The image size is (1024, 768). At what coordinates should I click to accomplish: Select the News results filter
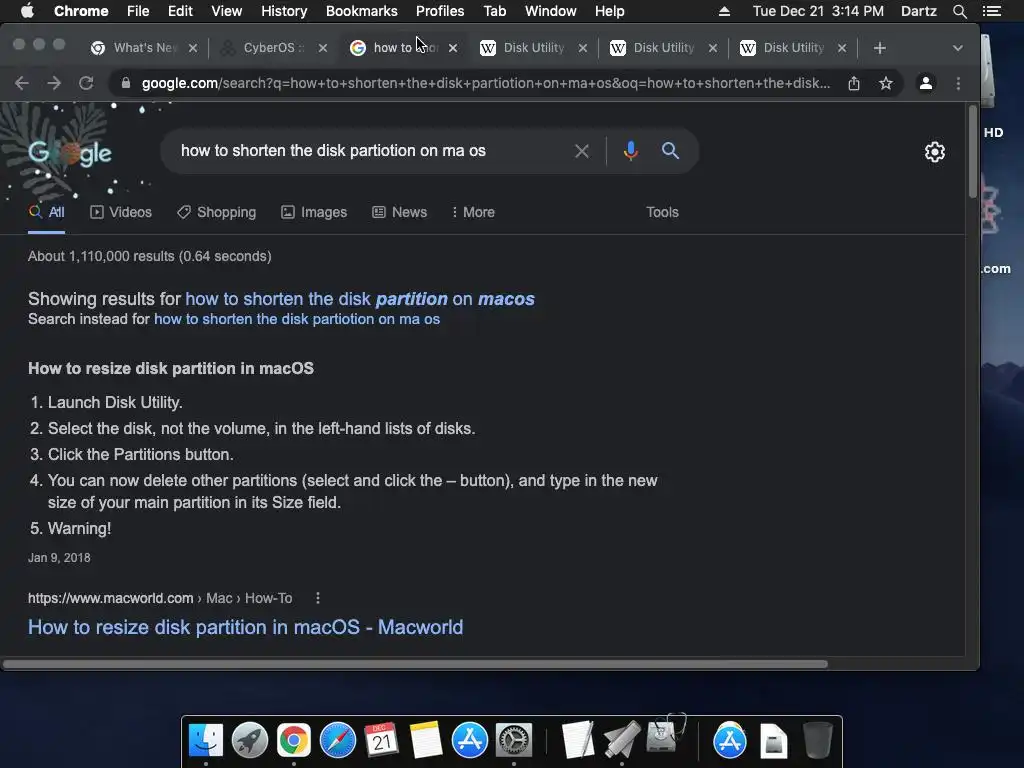(399, 212)
